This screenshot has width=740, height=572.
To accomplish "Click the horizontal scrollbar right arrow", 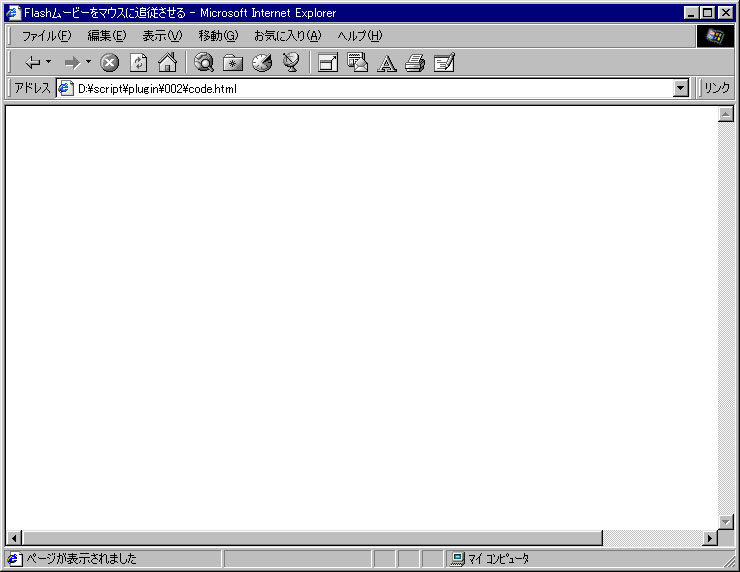I will tap(710, 538).
